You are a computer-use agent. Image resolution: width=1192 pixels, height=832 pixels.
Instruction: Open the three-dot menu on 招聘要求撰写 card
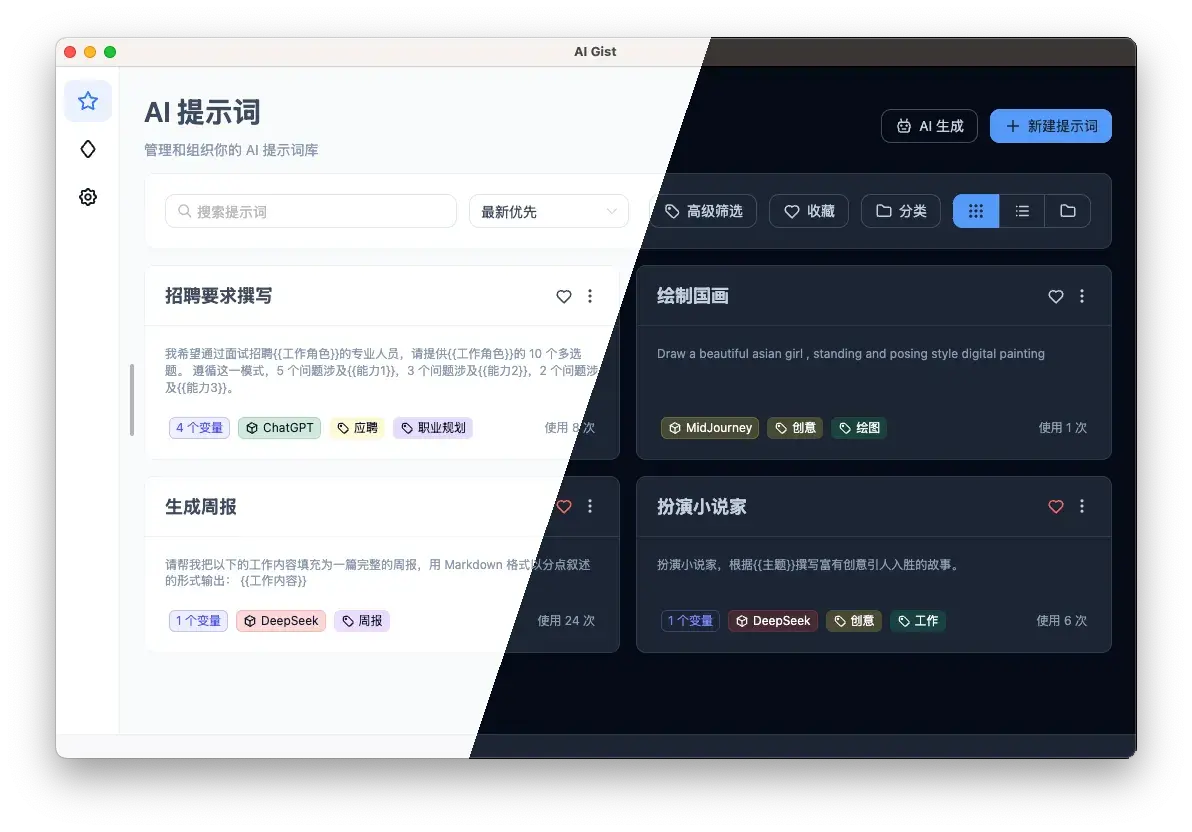tap(590, 296)
